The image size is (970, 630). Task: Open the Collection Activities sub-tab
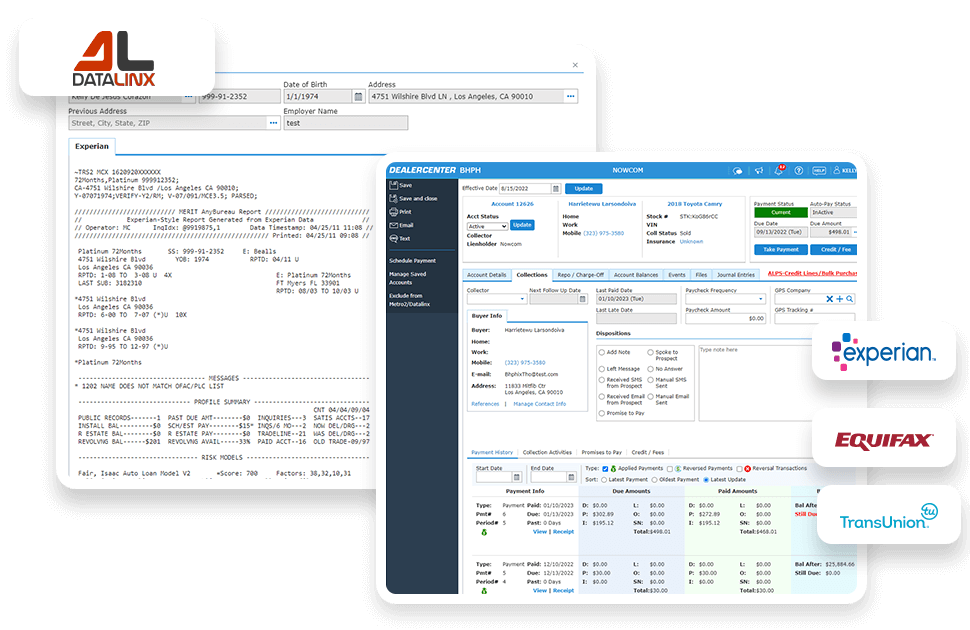click(547, 452)
